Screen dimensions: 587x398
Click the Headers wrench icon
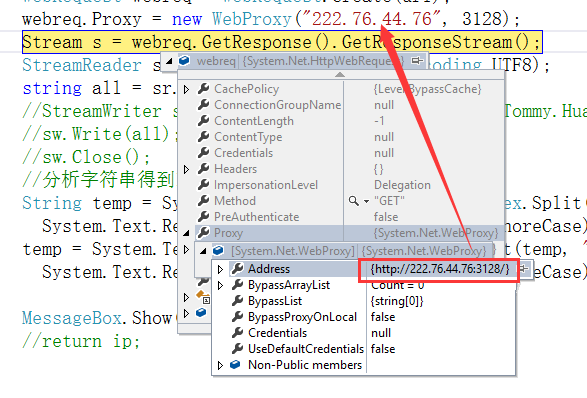click(x=204, y=169)
